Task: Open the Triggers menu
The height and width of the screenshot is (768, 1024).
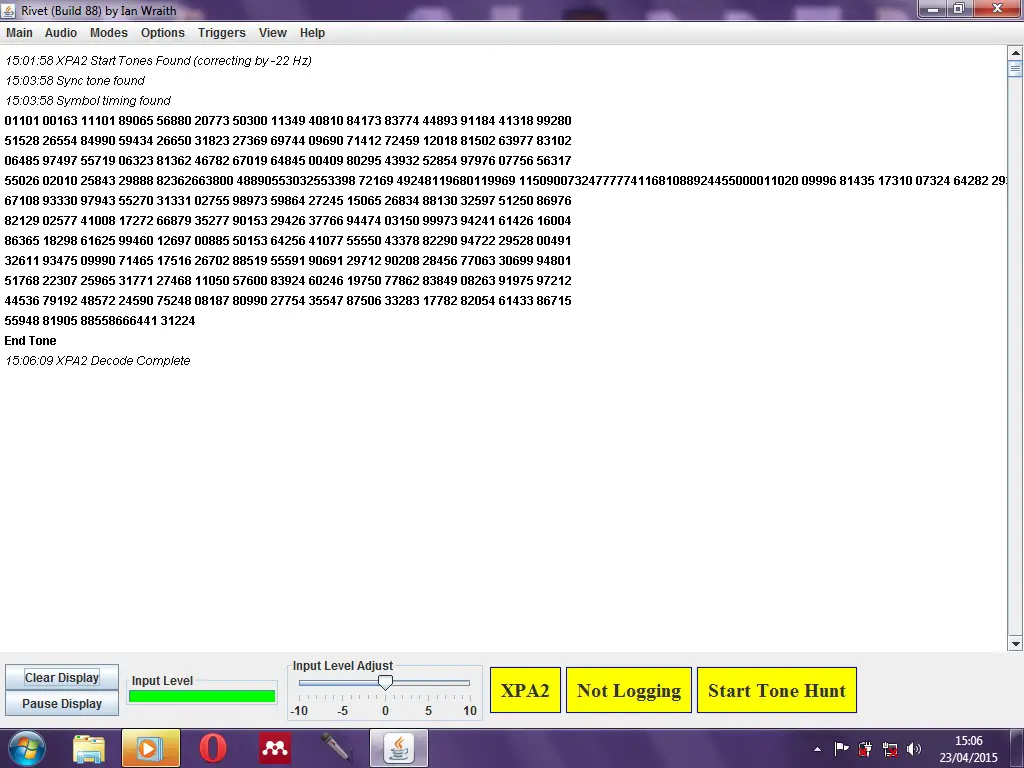Action: point(221,33)
